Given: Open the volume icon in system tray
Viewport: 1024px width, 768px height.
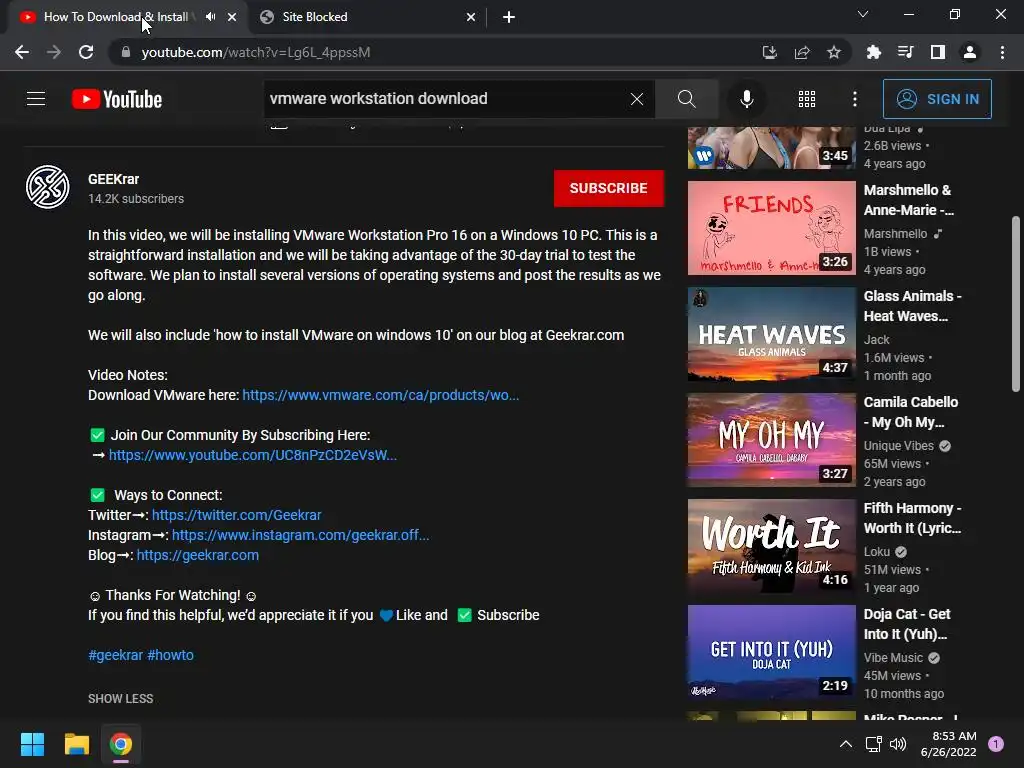Looking at the screenshot, I should [898, 744].
